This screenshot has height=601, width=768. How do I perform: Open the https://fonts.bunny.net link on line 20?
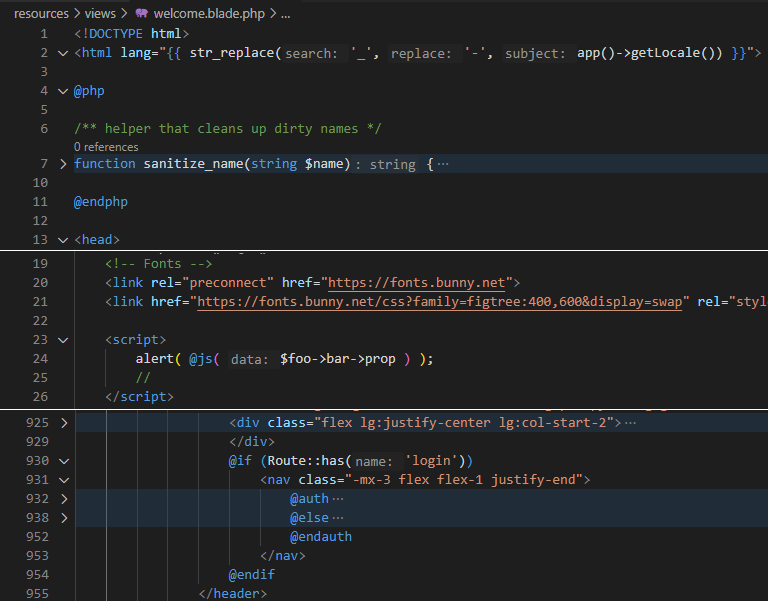point(416,283)
